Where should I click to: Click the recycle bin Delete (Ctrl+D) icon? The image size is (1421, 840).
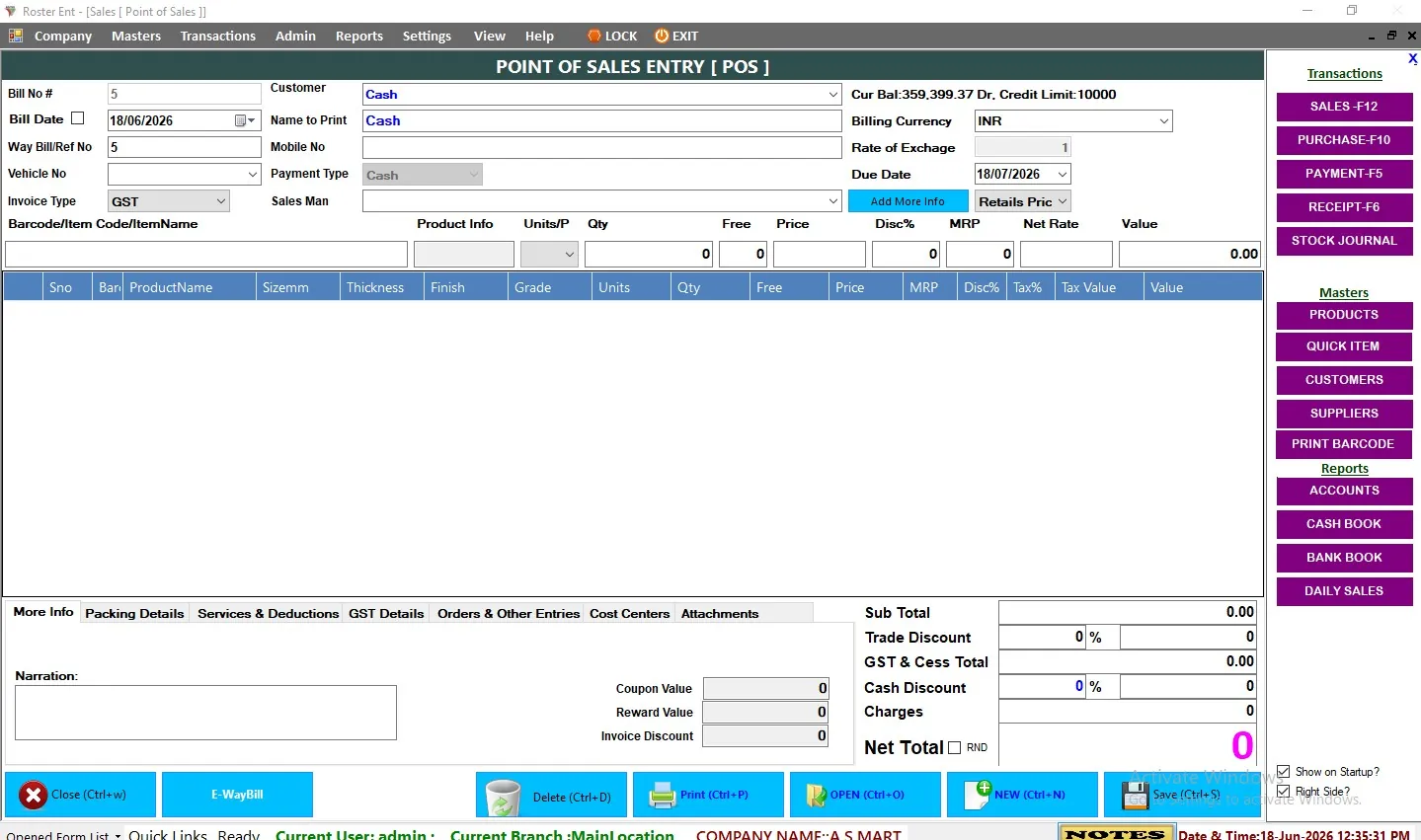pyautogui.click(x=503, y=797)
